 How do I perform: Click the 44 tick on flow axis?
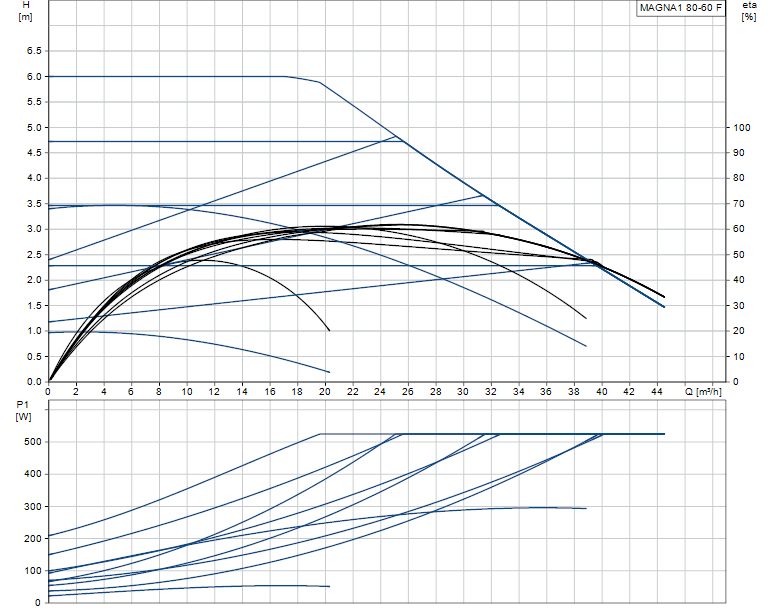point(657,391)
